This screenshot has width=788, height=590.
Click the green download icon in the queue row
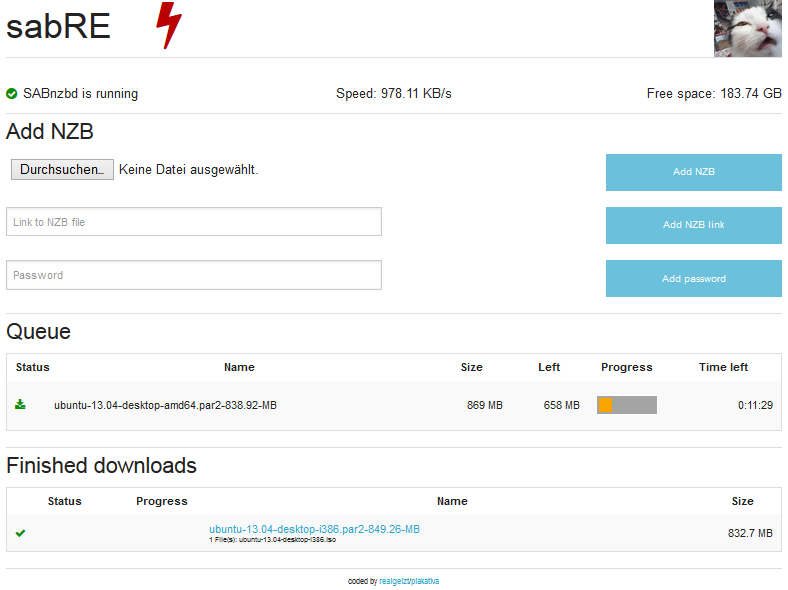tap(20, 404)
